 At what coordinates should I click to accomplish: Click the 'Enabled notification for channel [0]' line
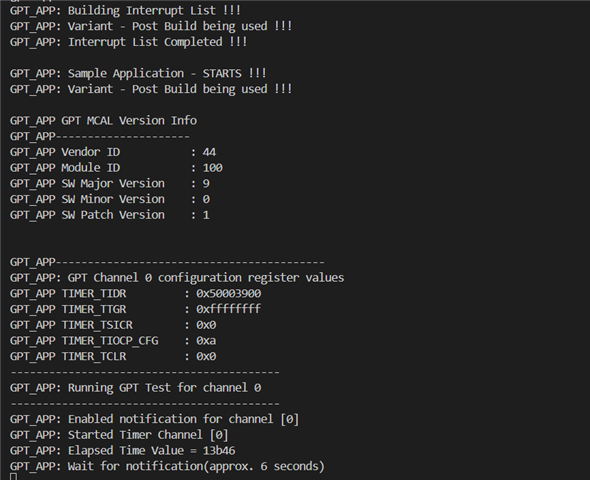[155, 419]
